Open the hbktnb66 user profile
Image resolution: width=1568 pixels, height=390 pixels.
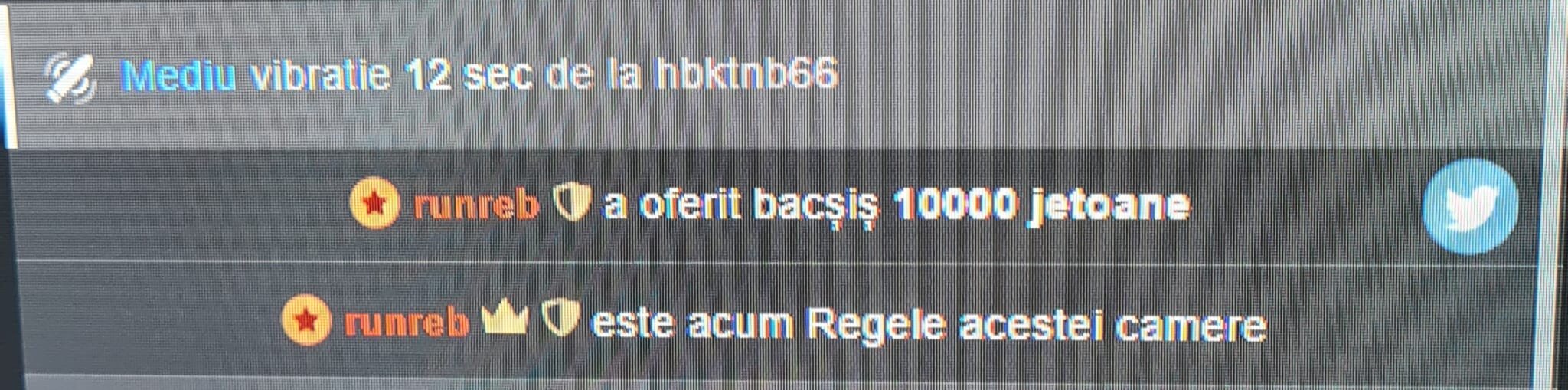[x=746, y=75]
